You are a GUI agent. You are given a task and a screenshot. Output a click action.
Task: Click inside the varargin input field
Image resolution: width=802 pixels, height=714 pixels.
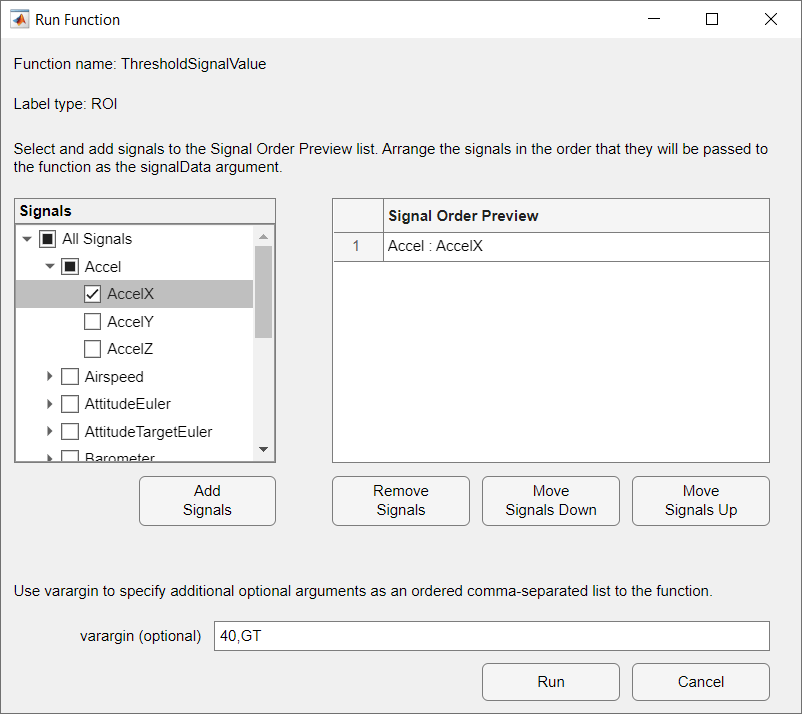pyautogui.click(x=490, y=636)
